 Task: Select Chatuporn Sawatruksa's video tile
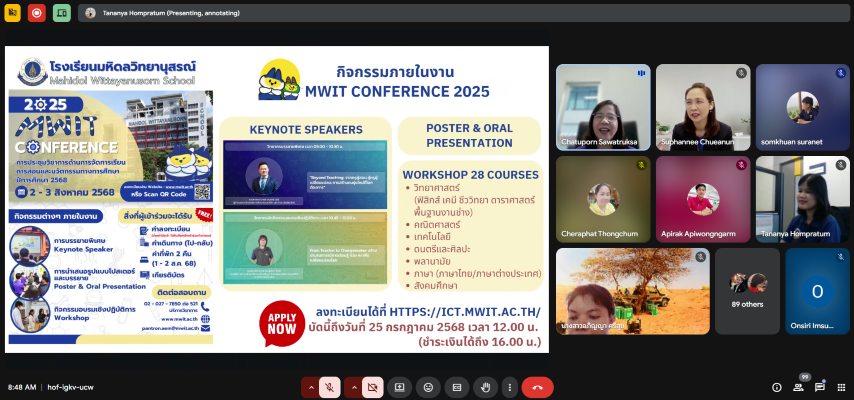point(603,107)
